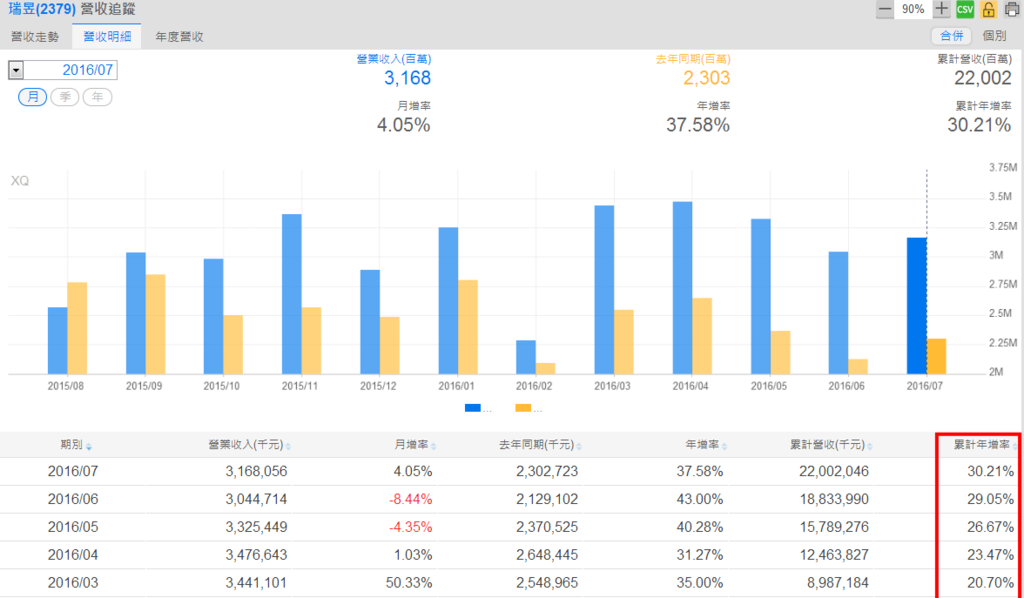
Task: Click the summary revenue figure 3,168
Action: (408, 78)
